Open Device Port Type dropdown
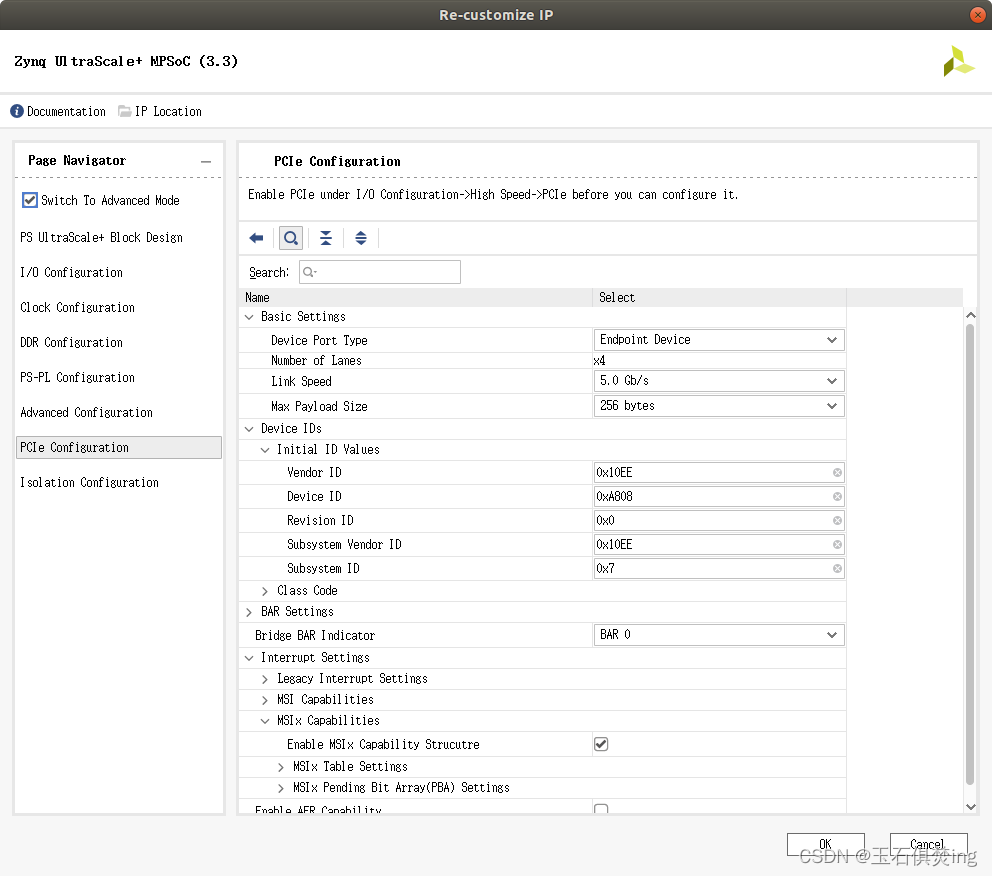The height and width of the screenshot is (876, 992). (x=719, y=340)
